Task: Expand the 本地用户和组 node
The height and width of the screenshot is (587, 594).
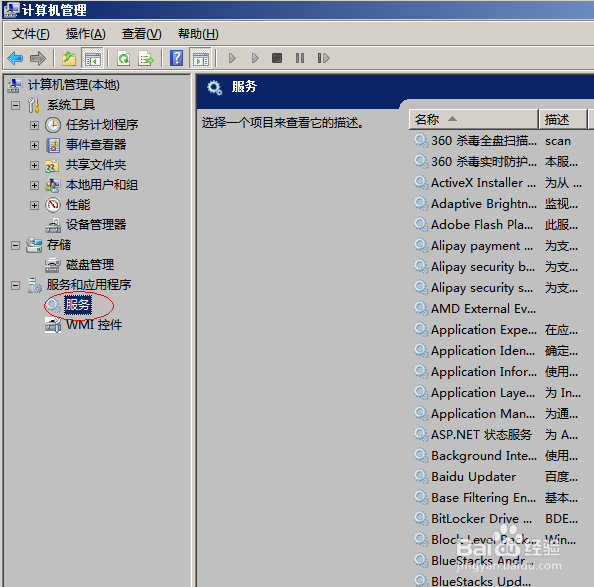Action: 34,185
